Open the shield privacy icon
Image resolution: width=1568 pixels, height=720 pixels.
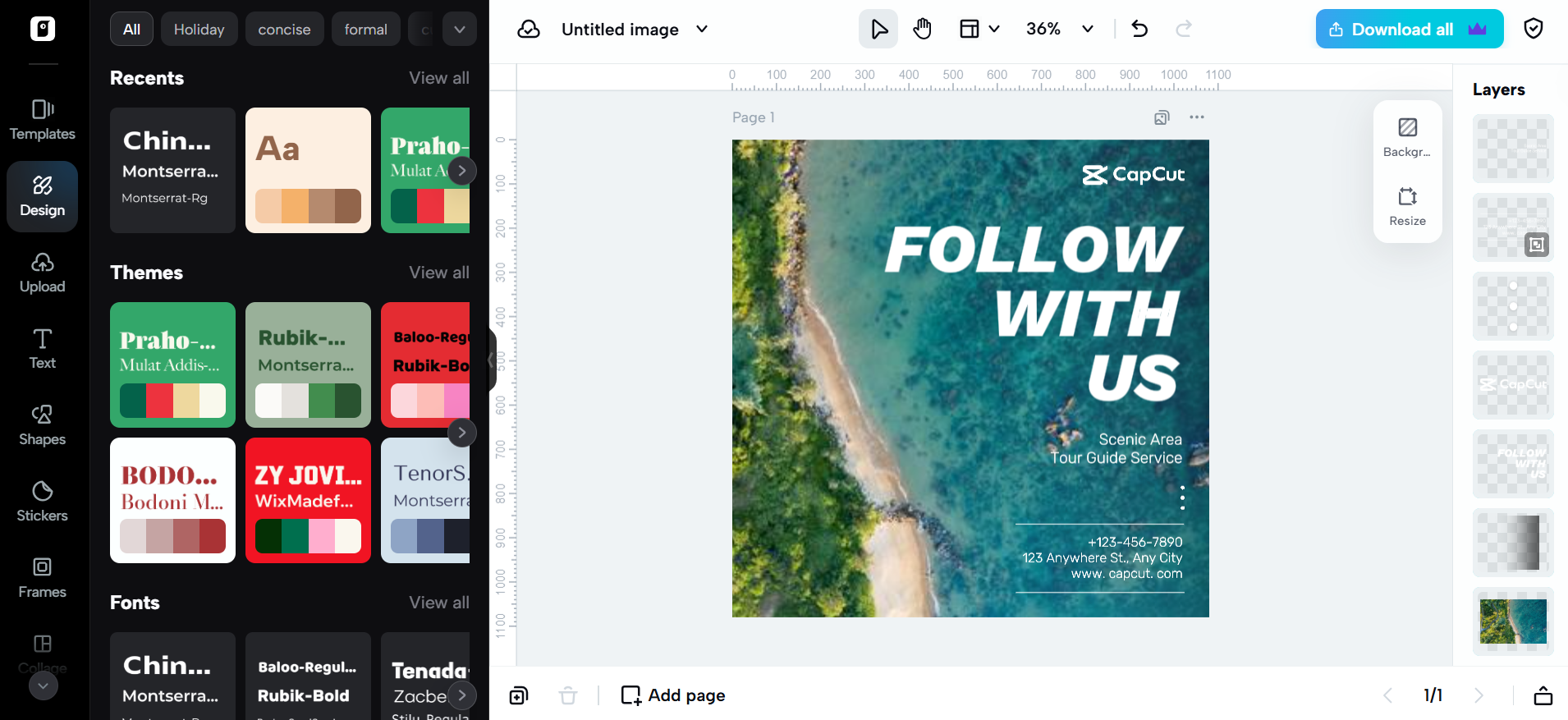pos(1534,30)
